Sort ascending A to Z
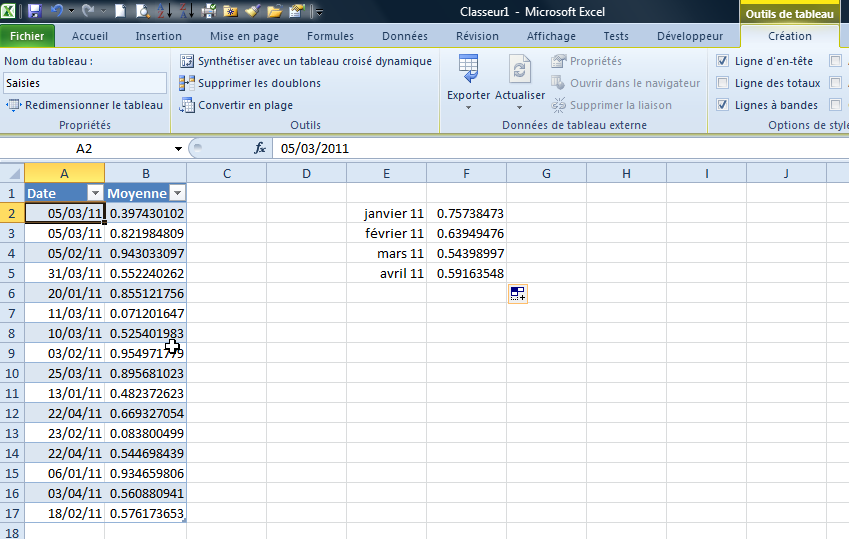This screenshot has width=849, height=539. tap(164, 11)
